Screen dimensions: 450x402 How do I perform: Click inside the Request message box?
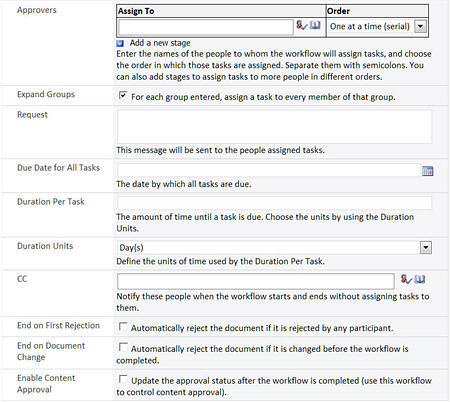point(274,127)
